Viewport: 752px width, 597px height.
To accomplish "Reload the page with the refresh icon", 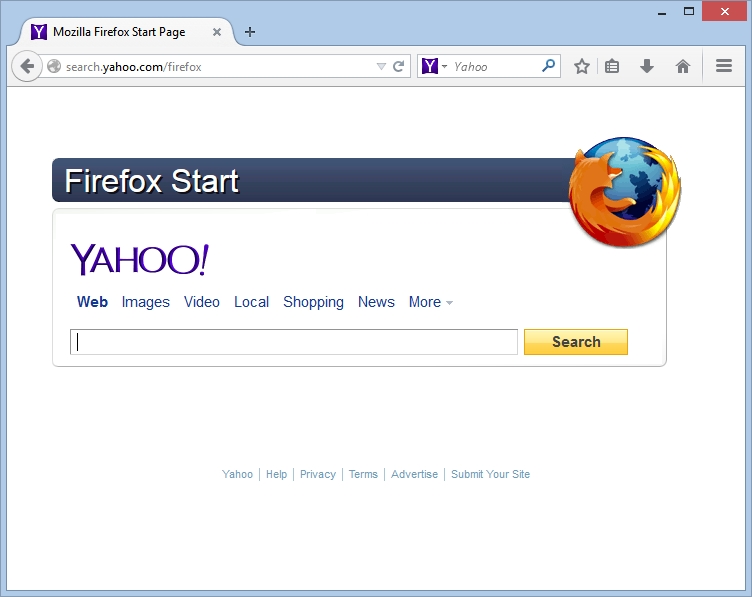I will (x=398, y=66).
